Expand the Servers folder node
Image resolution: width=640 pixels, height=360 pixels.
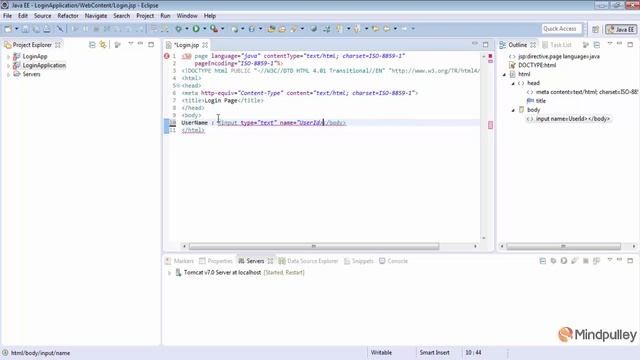pos(9,75)
